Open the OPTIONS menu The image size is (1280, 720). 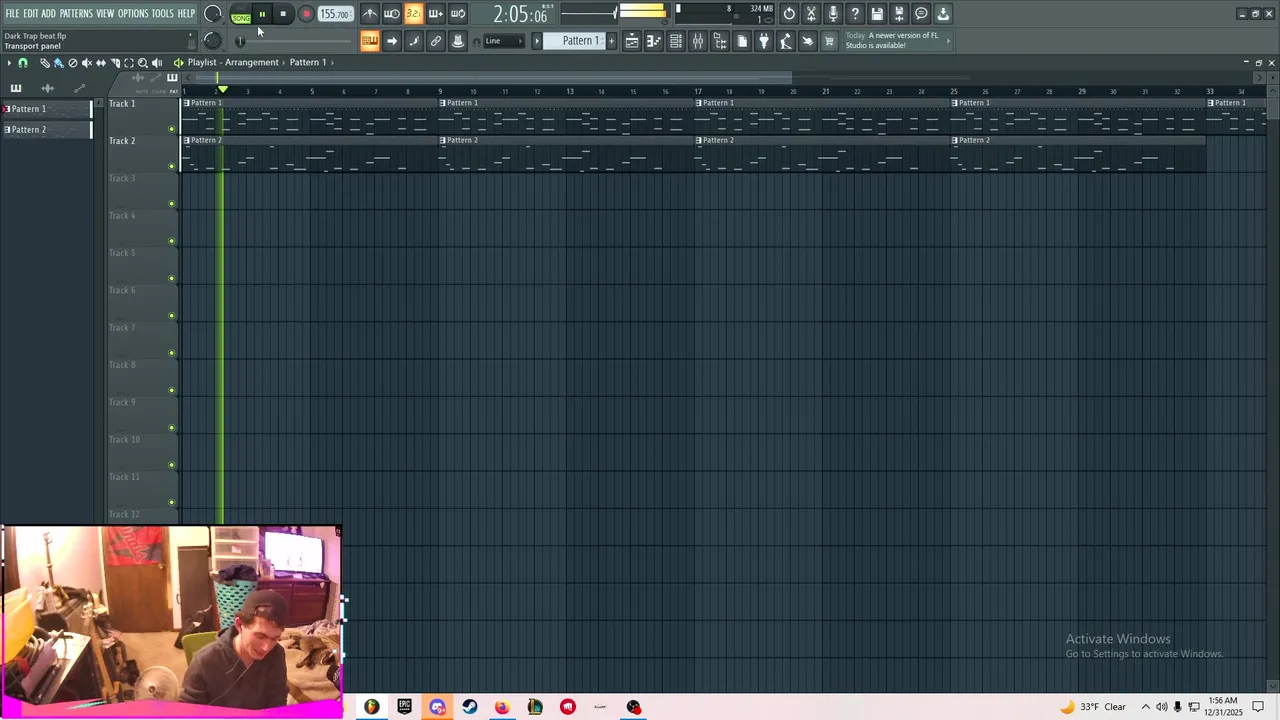[x=133, y=13]
